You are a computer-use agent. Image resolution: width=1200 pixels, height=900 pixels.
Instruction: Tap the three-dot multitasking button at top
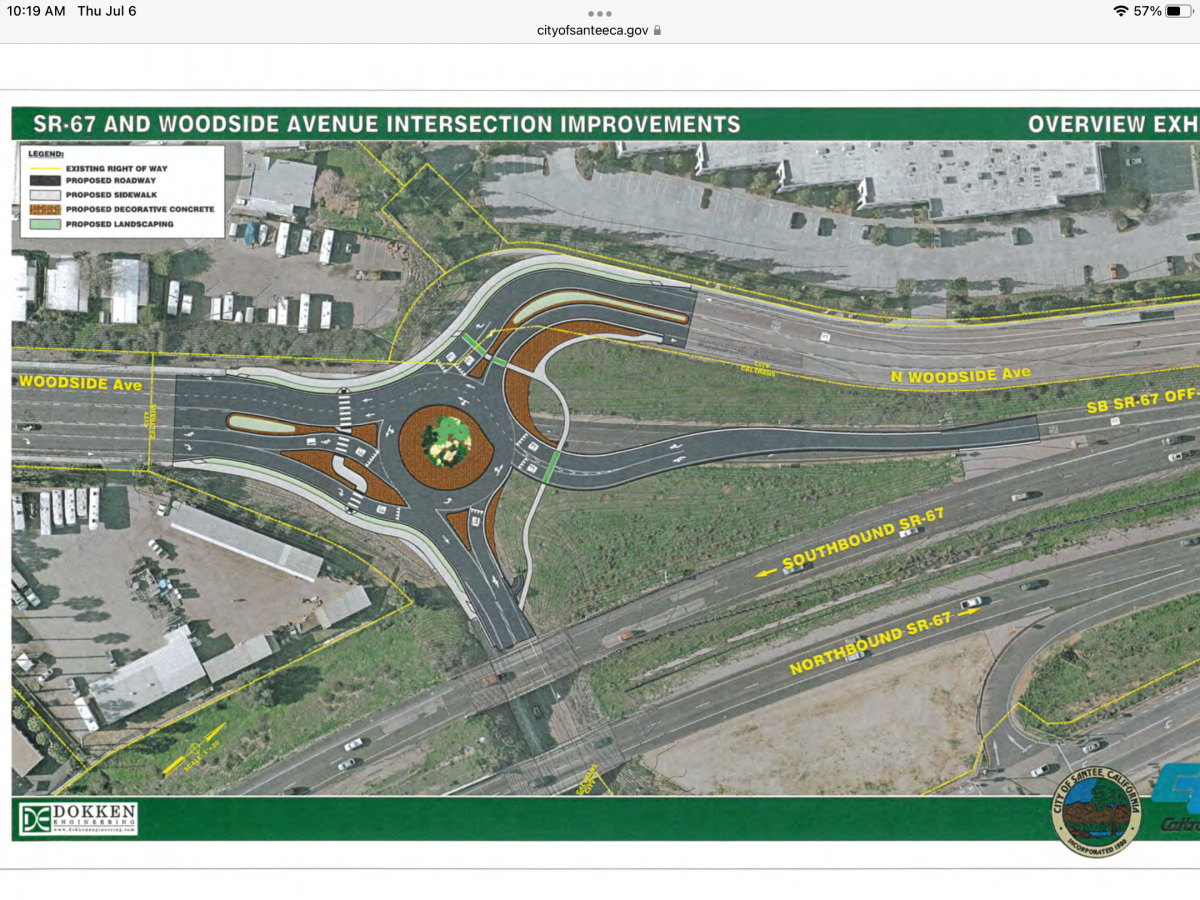point(599,14)
